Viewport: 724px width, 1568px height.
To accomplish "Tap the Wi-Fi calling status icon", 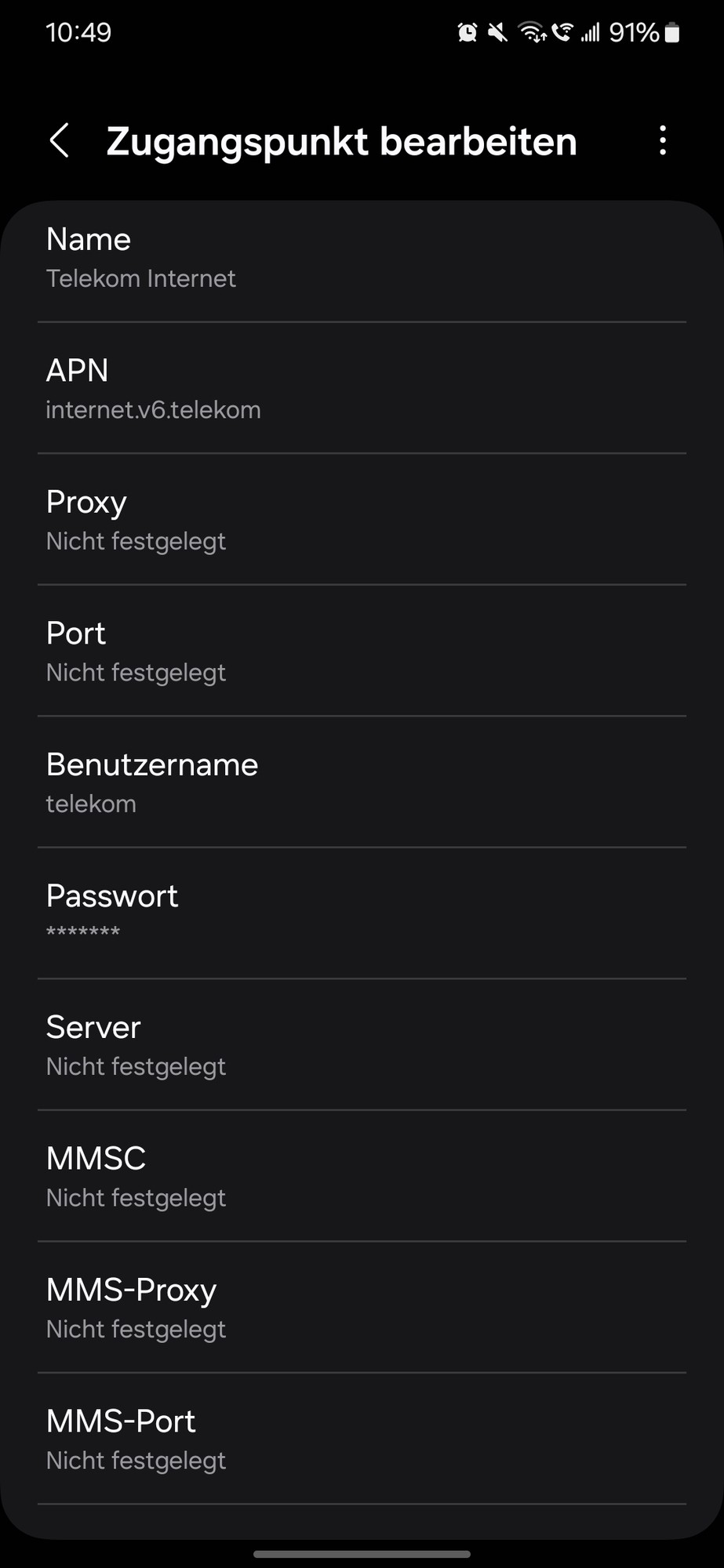I will (x=562, y=32).
